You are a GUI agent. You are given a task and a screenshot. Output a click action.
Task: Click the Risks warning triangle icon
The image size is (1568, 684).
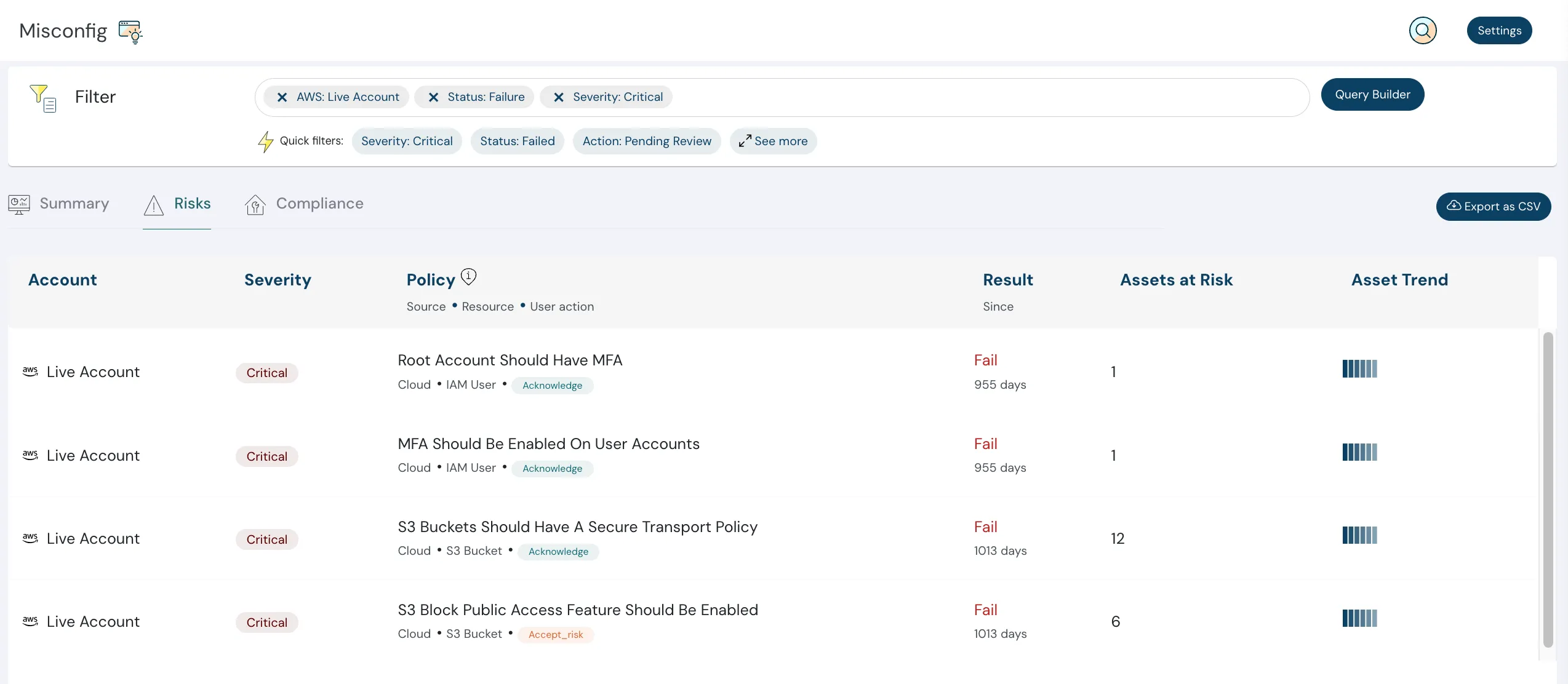click(x=154, y=205)
